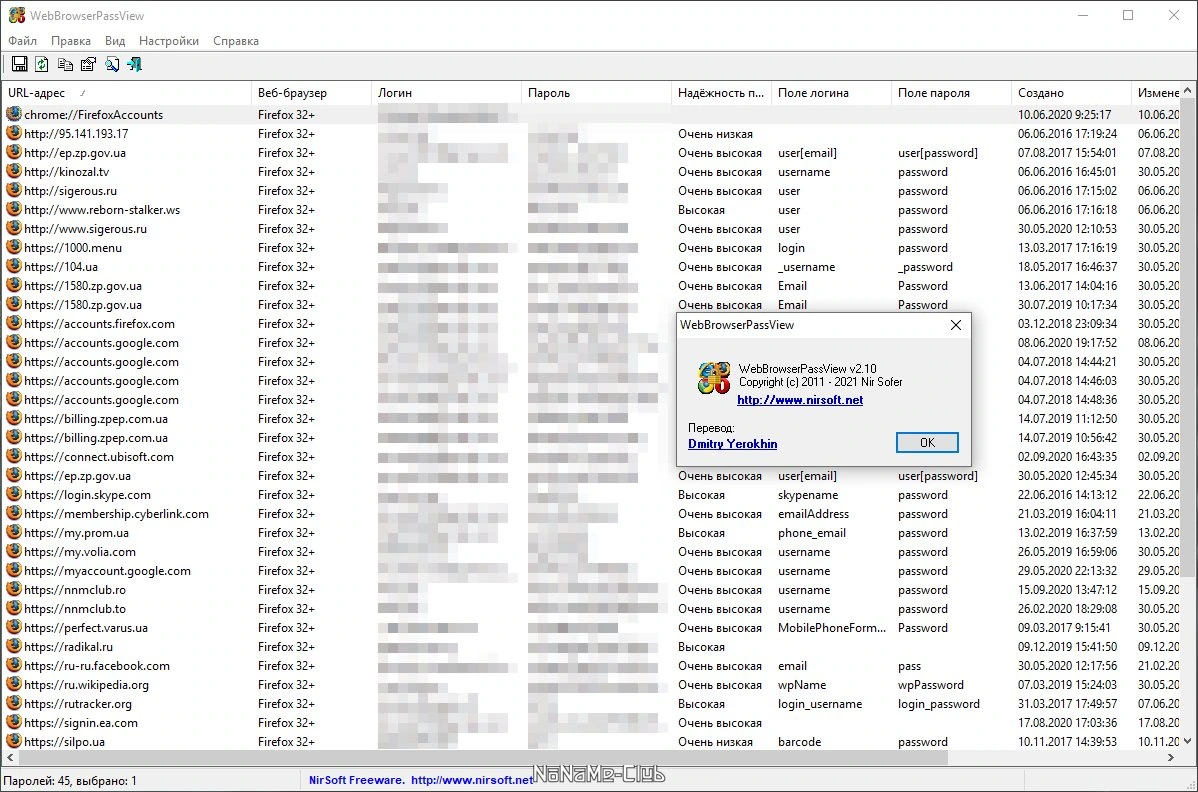The image size is (1198, 792).
Task: Click the vertical scrollbar up arrow
Action: tap(1187, 91)
